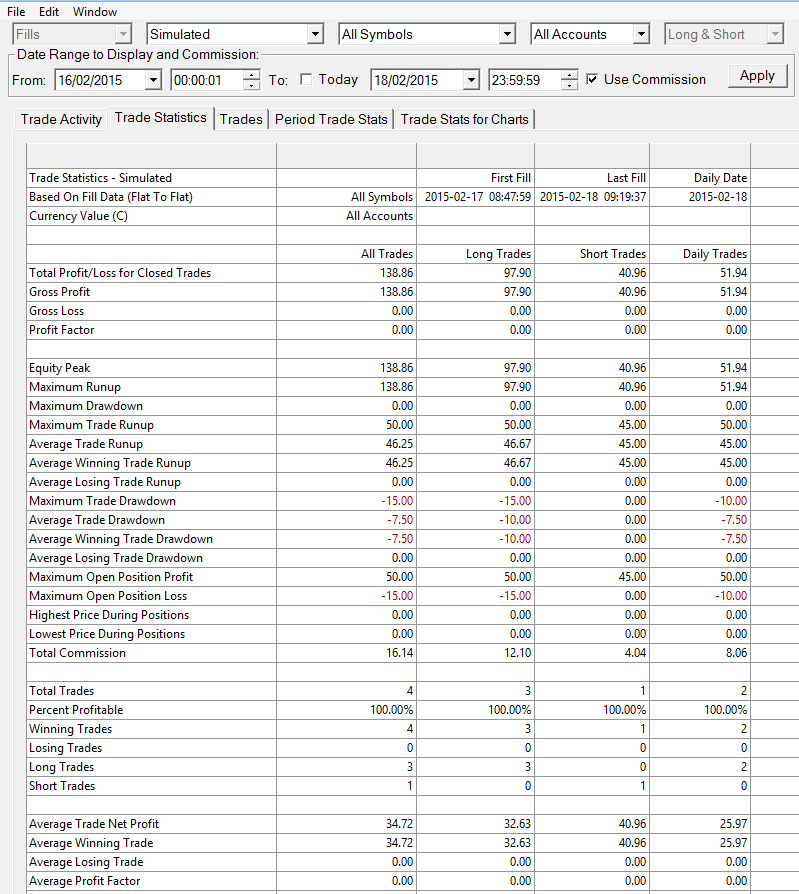Toggle the Today checkbox
This screenshot has width=799, height=894.
(306, 79)
